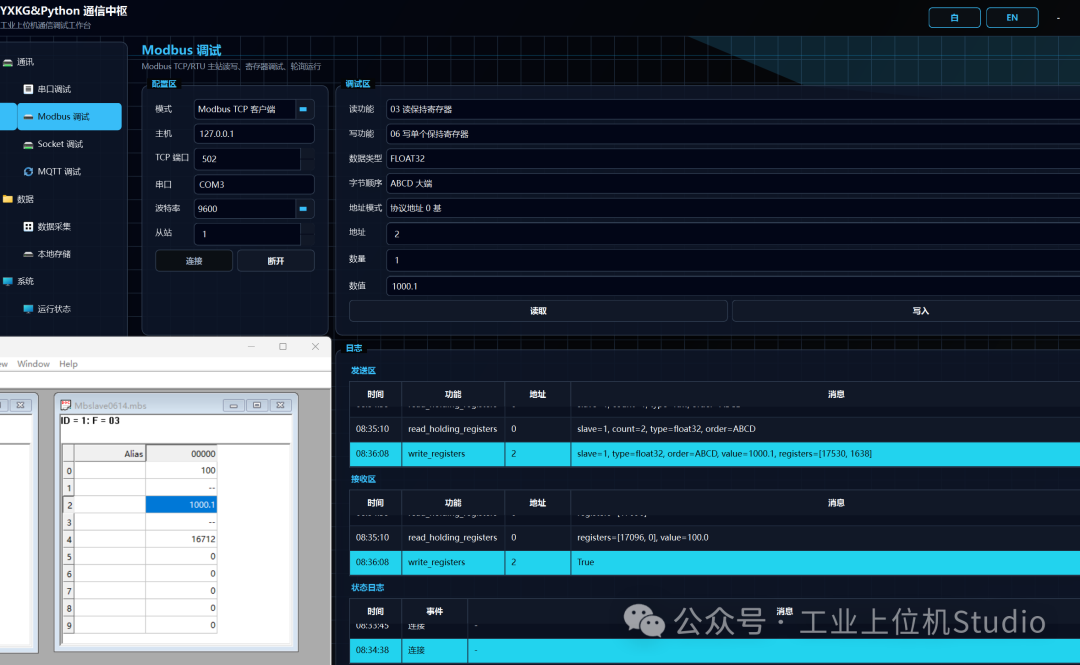Select the value 100 cell in row 0
The width and height of the screenshot is (1080, 665).
181,471
